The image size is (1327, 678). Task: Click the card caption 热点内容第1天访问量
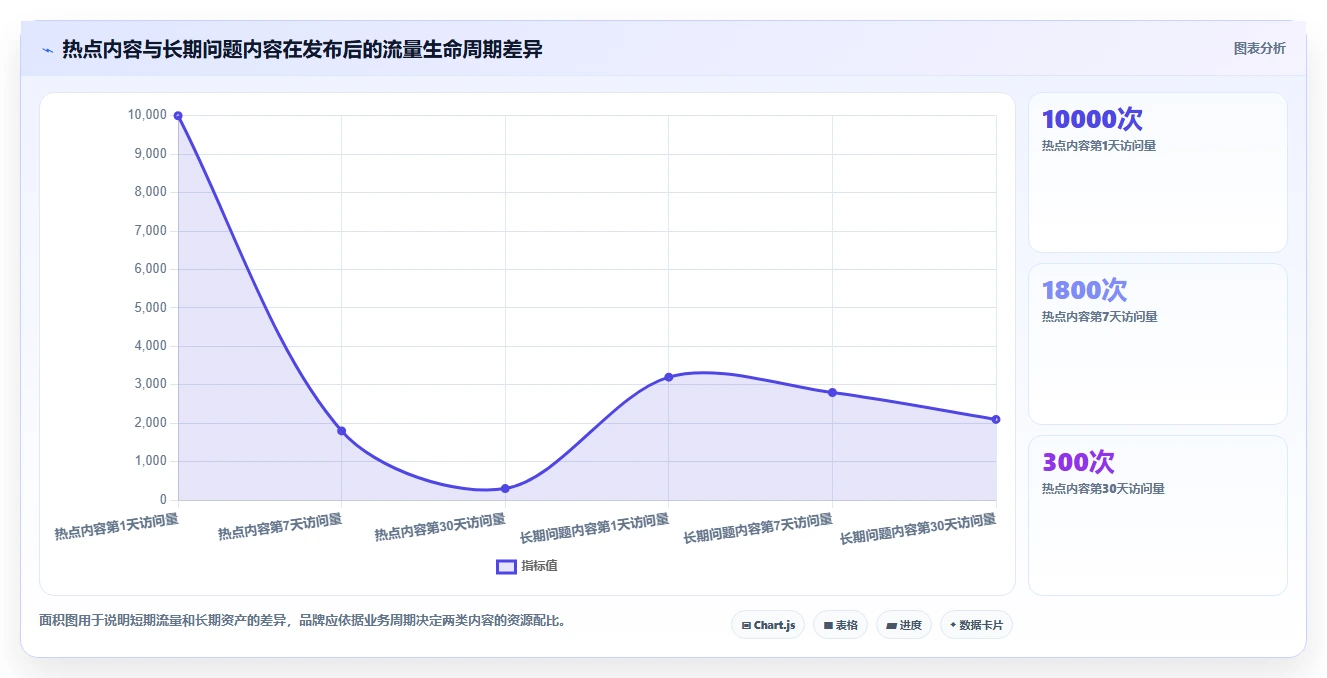coord(1099,146)
